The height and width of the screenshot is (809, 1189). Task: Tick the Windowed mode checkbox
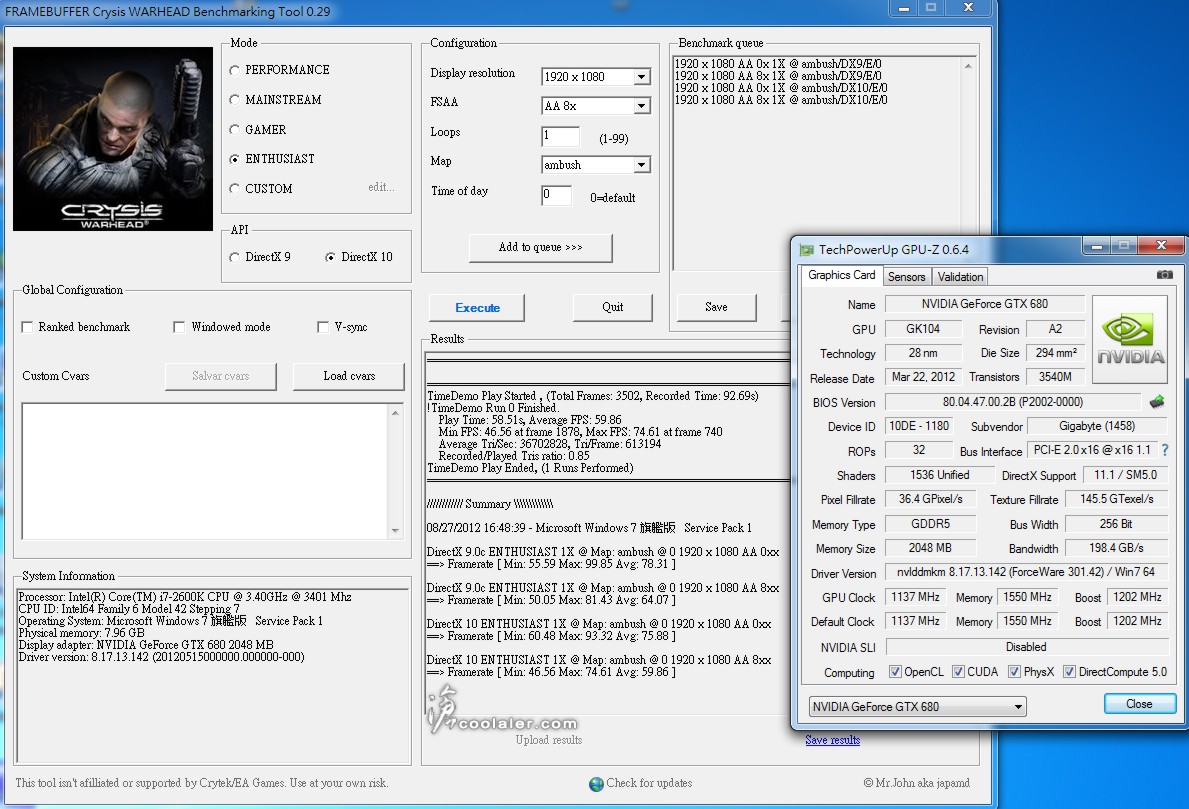pyautogui.click(x=179, y=327)
